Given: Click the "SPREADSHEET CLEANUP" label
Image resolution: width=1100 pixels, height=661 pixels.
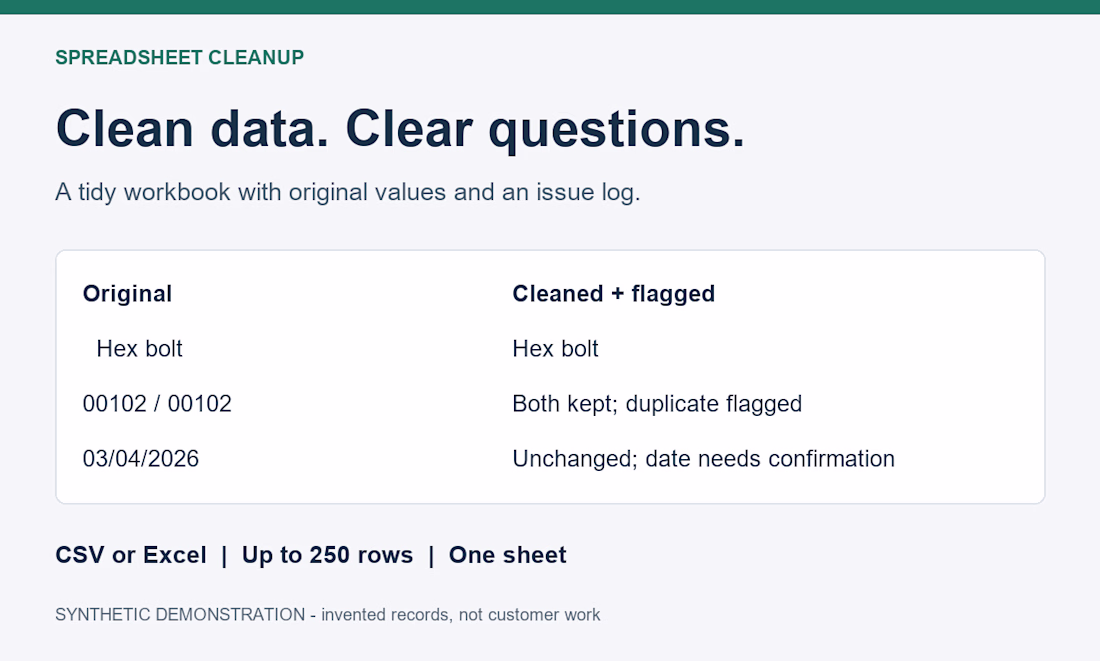Looking at the screenshot, I should tap(180, 58).
